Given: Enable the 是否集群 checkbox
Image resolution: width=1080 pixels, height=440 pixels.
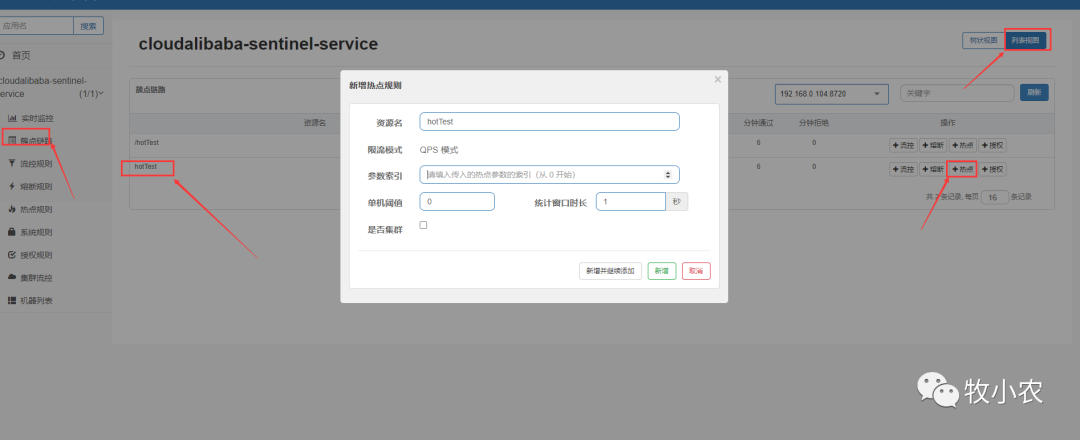Looking at the screenshot, I should coord(423,225).
